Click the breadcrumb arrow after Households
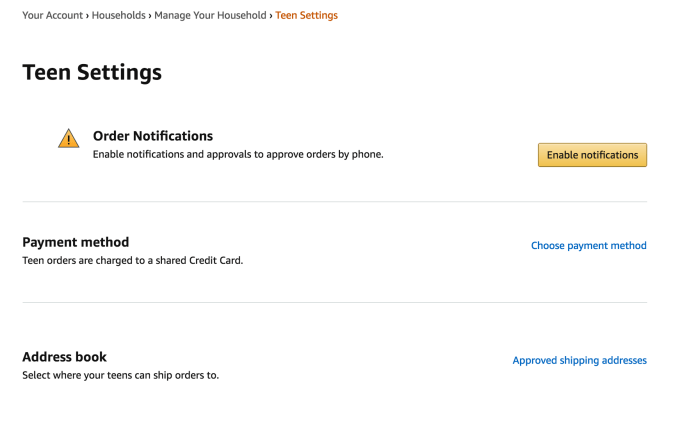 point(150,16)
